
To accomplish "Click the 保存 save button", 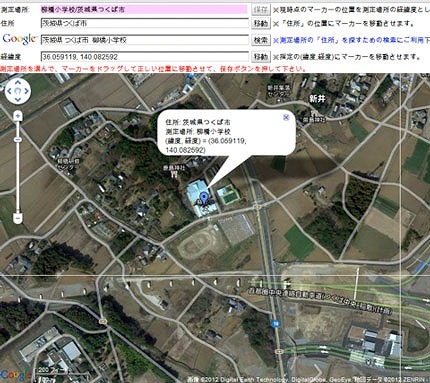I will coord(260,9).
